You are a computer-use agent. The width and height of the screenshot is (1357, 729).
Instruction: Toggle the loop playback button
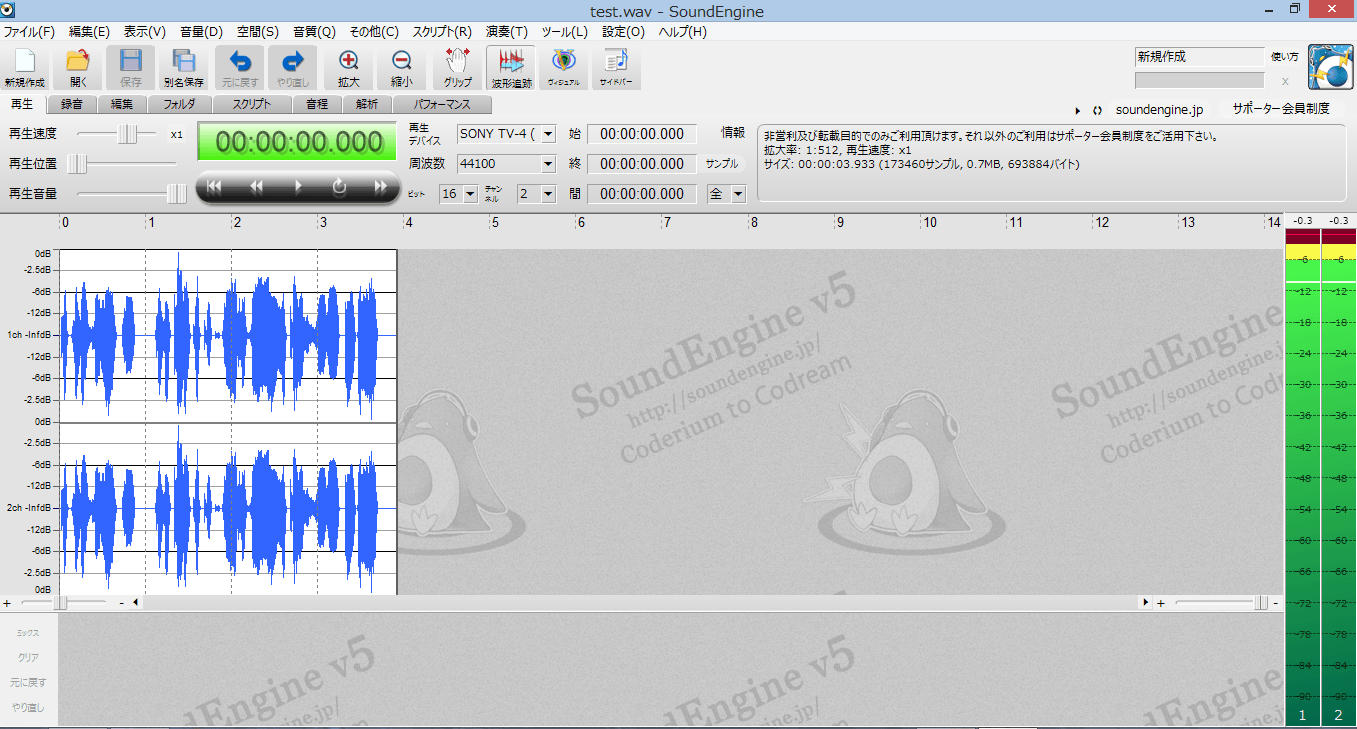[339, 186]
